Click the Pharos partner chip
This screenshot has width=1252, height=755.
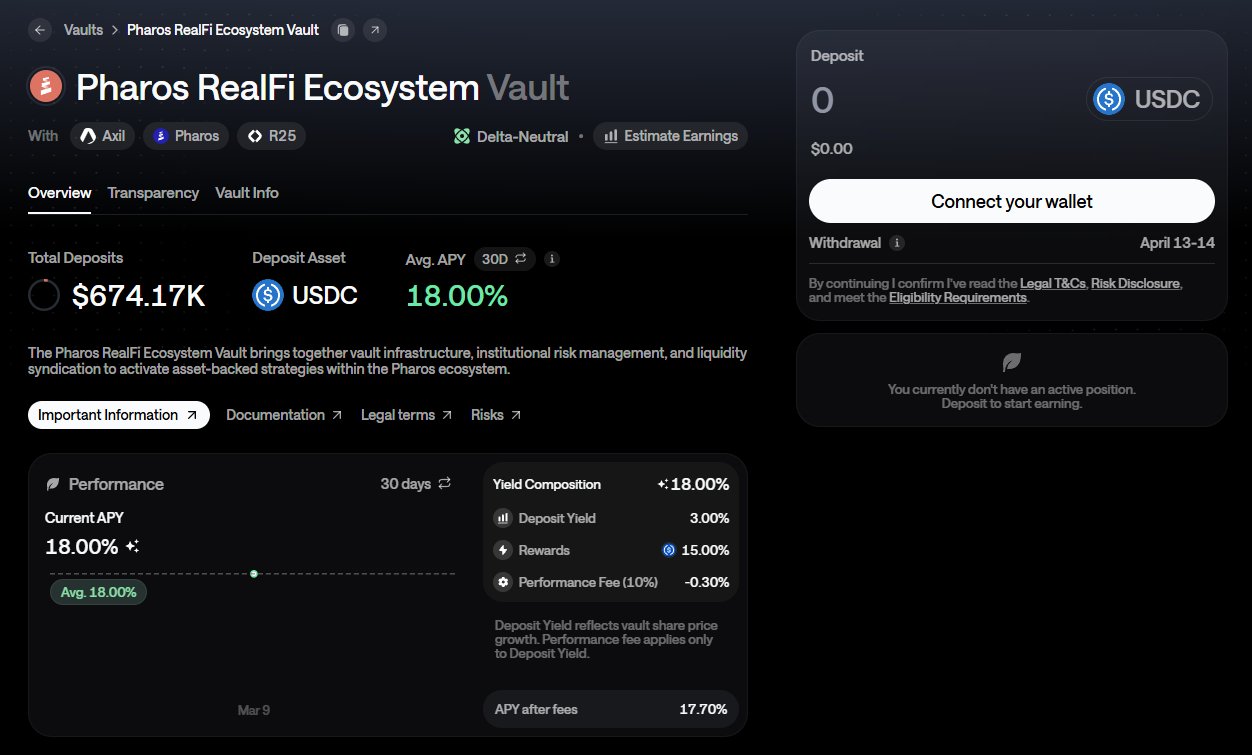tap(187, 136)
